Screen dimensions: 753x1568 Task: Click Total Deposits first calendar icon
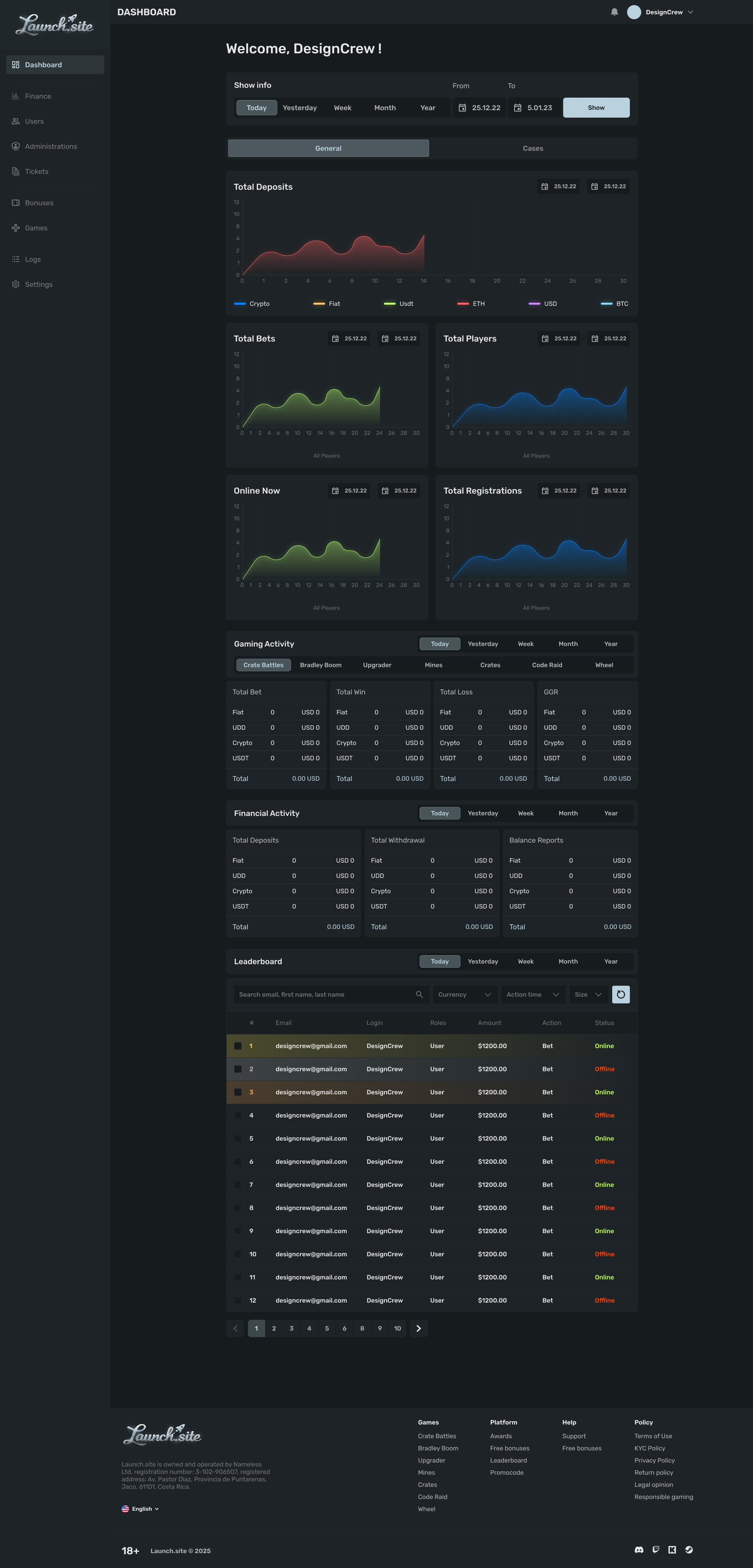point(545,186)
